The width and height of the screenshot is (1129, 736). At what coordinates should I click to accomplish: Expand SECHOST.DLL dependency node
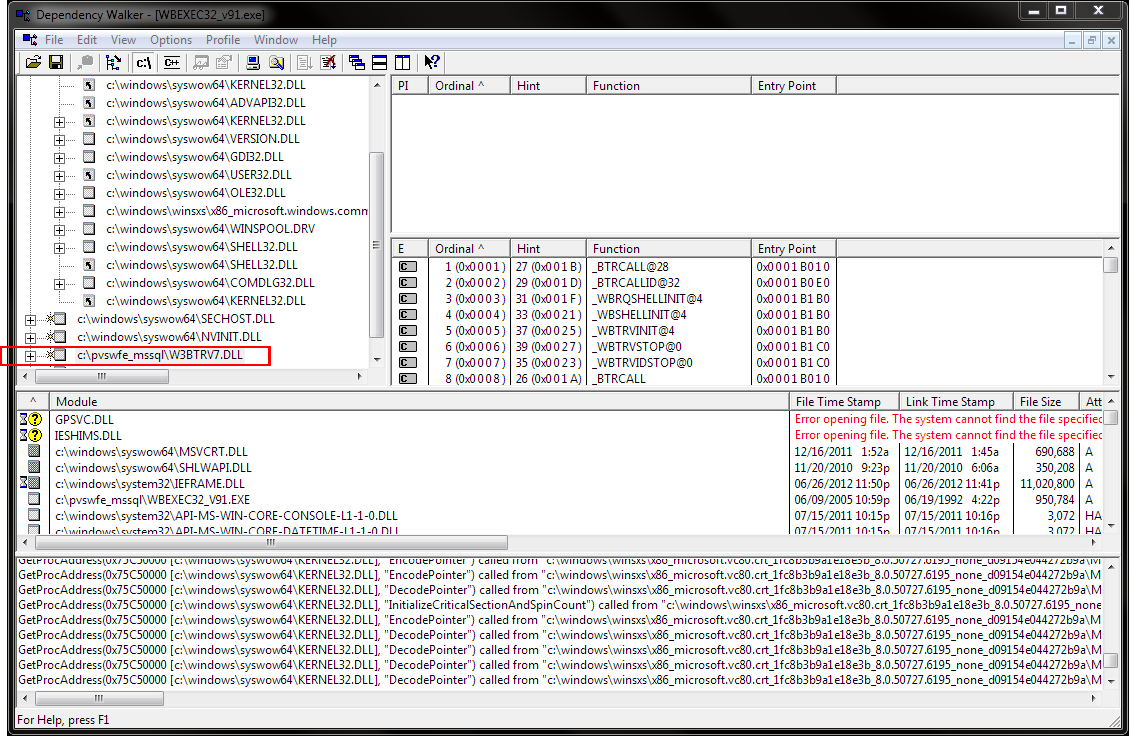tap(30, 319)
